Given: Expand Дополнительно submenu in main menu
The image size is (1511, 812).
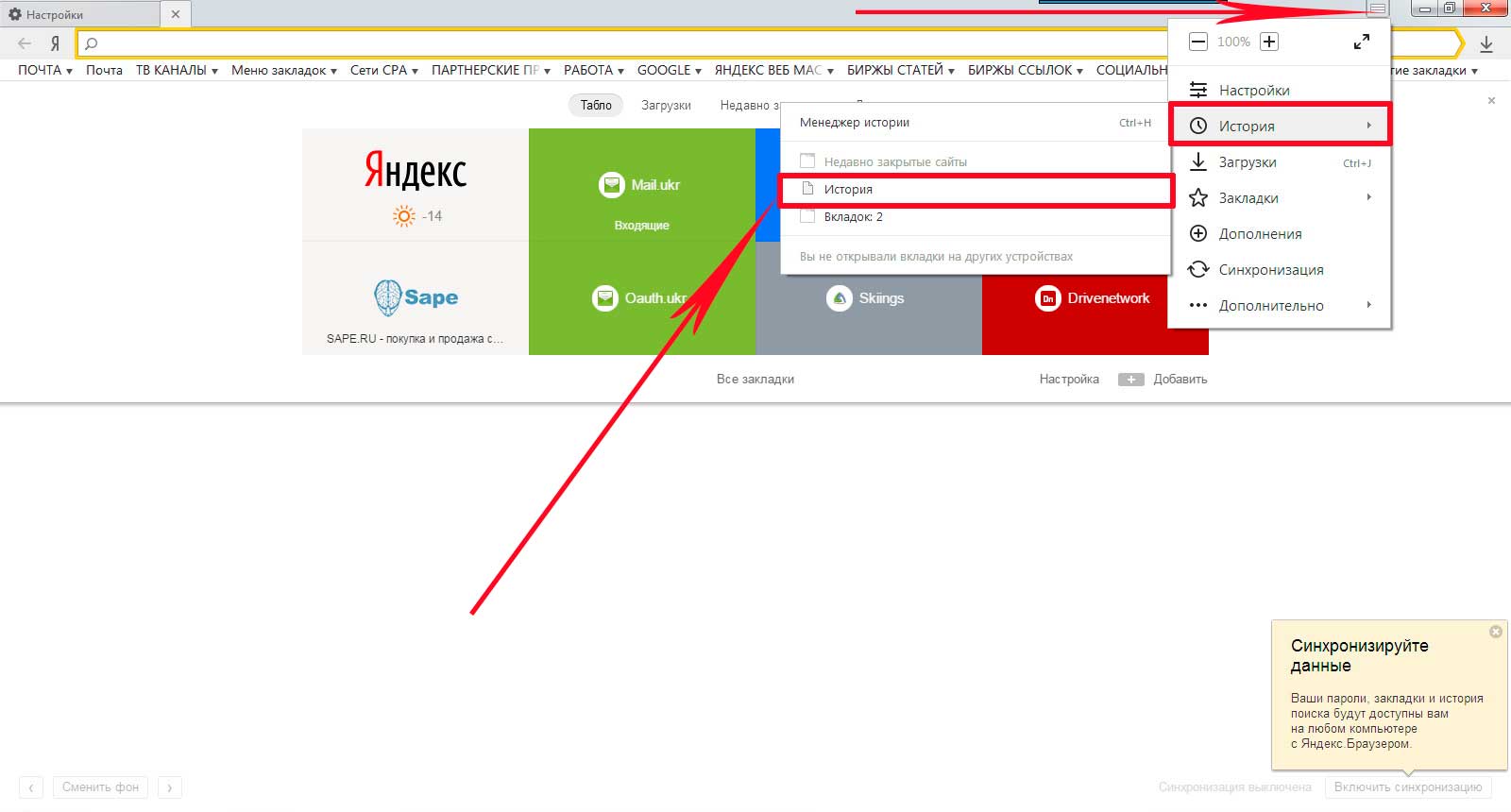Looking at the screenshot, I should tap(1280, 305).
